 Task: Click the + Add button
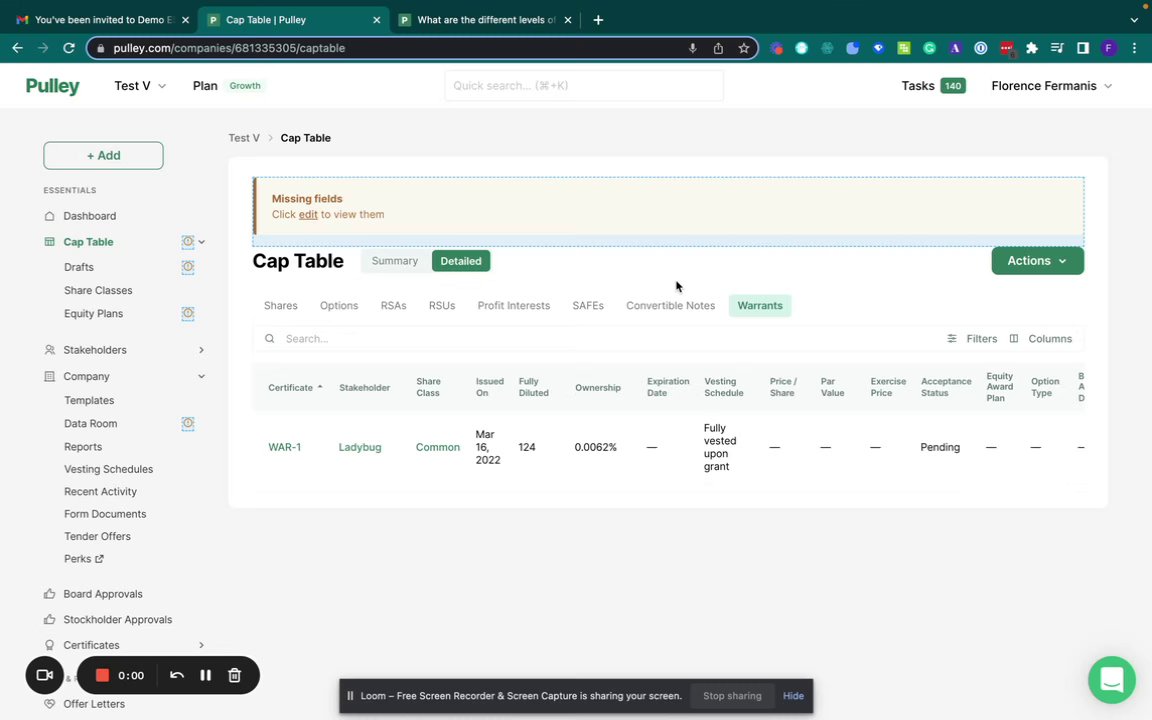click(103, 156)
